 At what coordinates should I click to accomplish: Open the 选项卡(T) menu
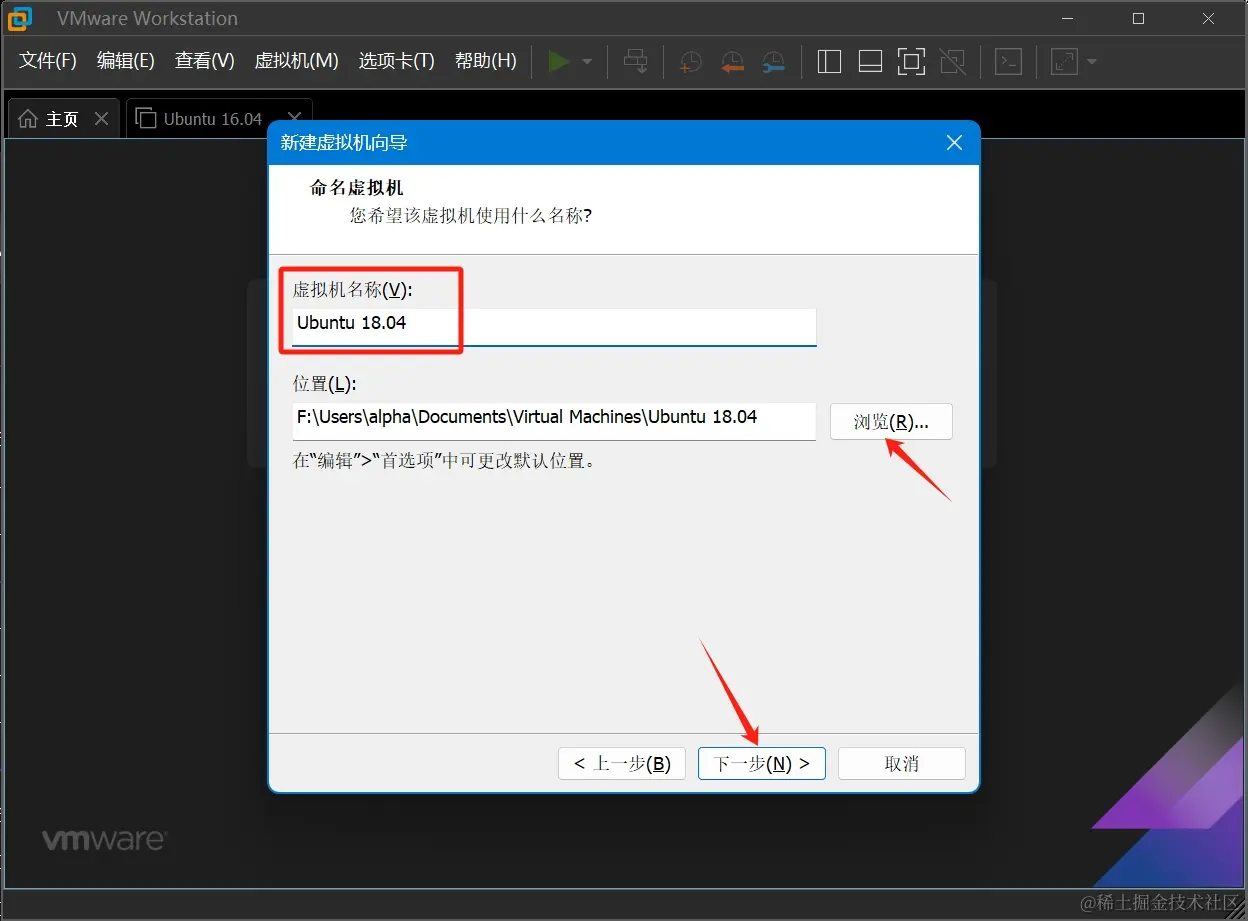click(397, 61)
